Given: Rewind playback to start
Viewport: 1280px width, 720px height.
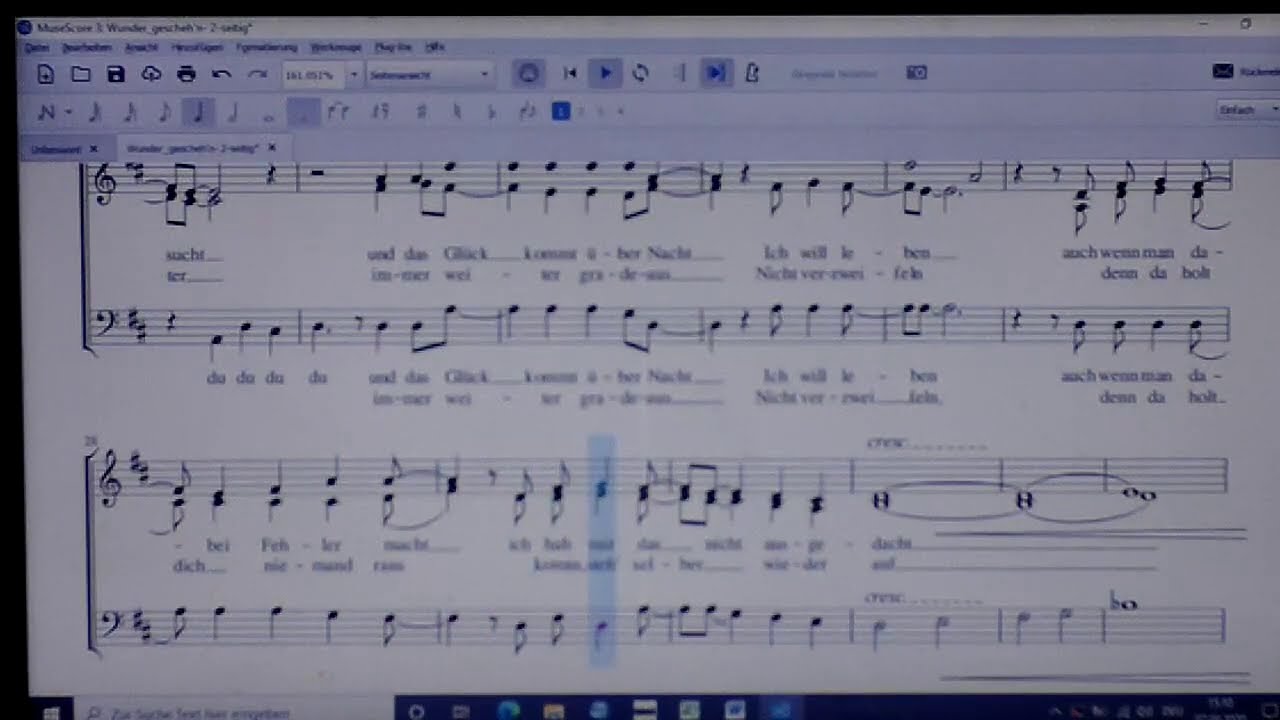Looking at the screenshot, I should click(570, 73).
